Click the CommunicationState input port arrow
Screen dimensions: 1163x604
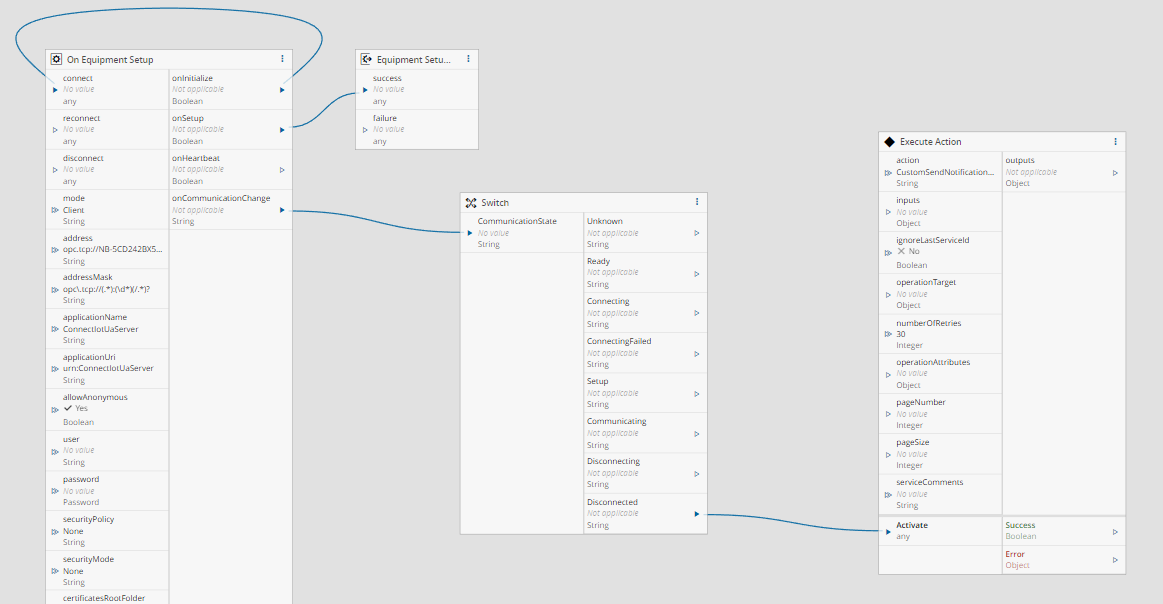(x=470, y=233)
